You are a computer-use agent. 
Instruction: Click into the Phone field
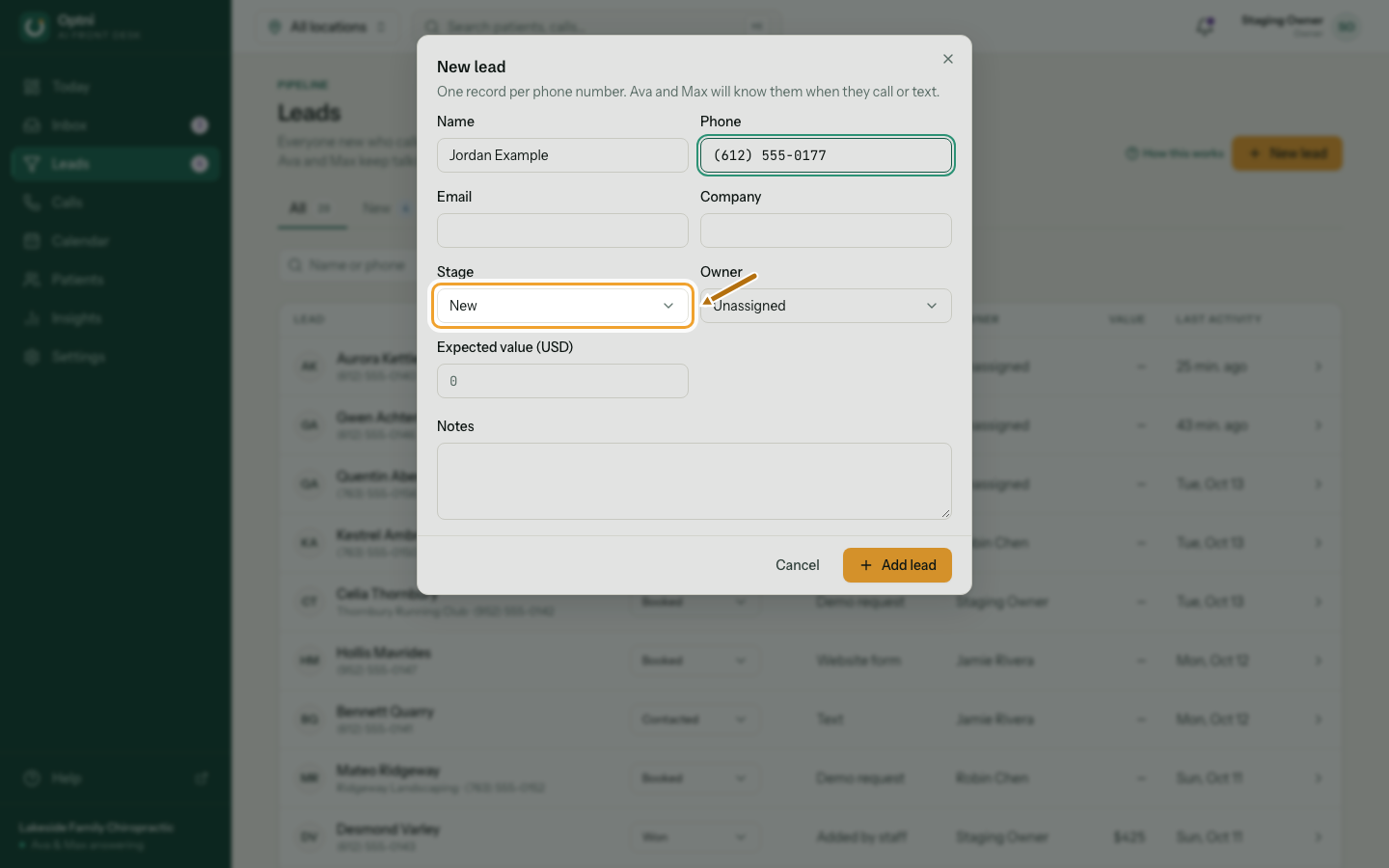tap(826, 155)
